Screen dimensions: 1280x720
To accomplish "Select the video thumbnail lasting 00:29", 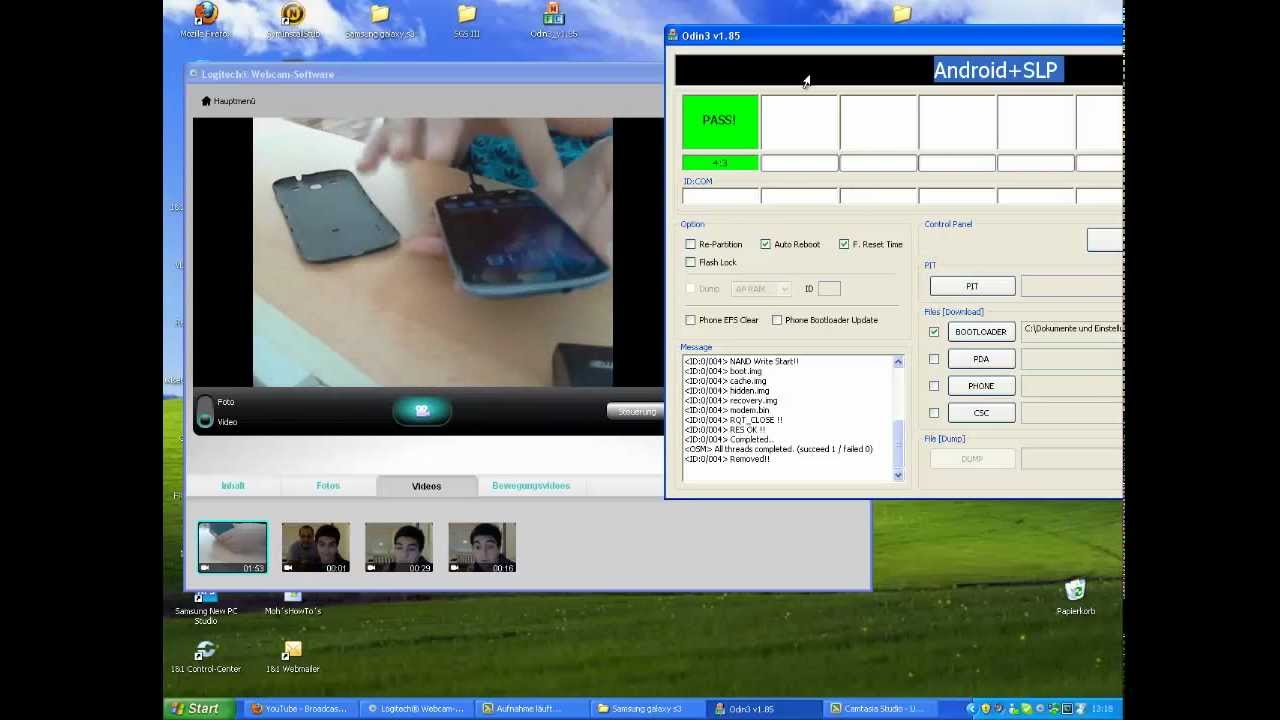I will (399, 547).
